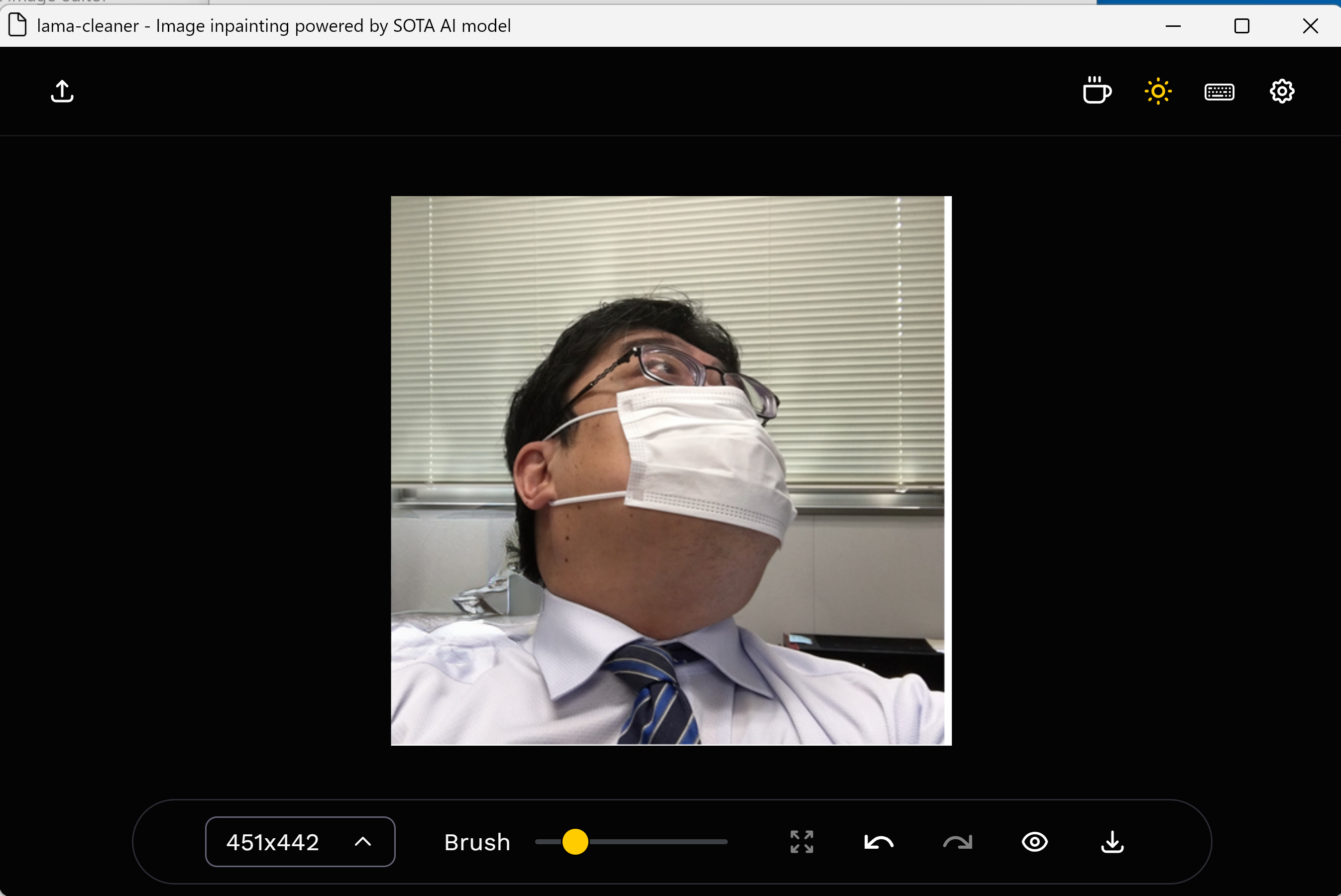1341x896 pixels.
Task: Click the reset zoom expand icon
Action: (801, 842)
